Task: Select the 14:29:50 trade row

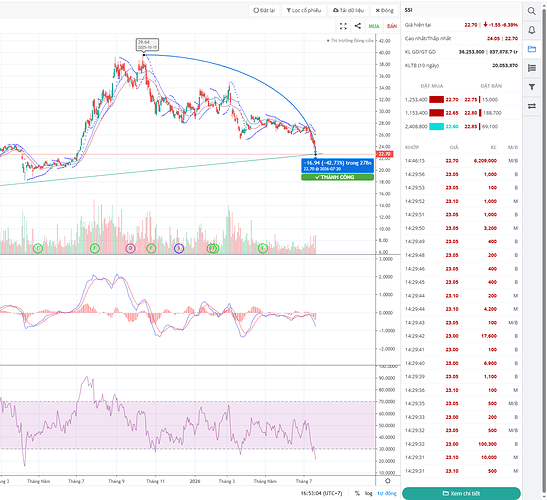Action: point(461,228)
